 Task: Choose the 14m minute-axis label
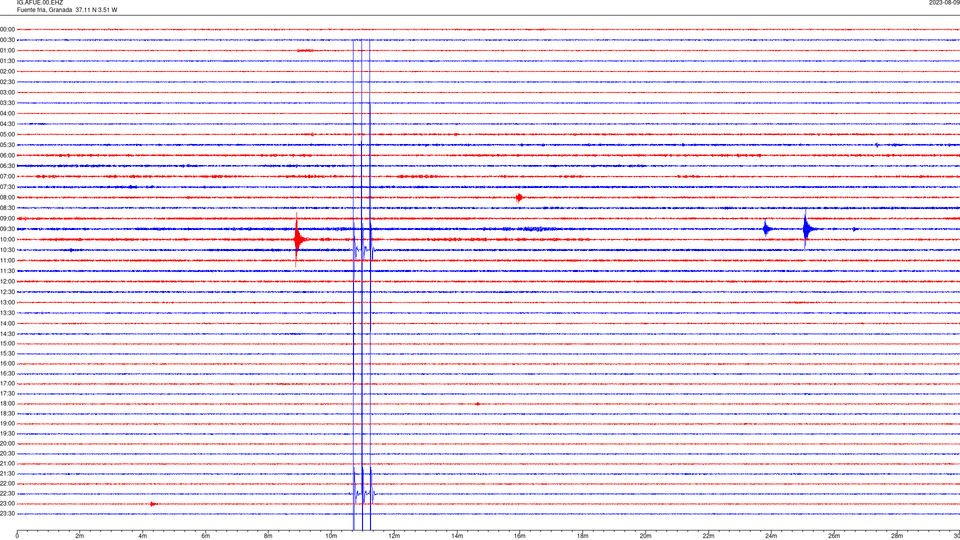click(x=457, y=536)
